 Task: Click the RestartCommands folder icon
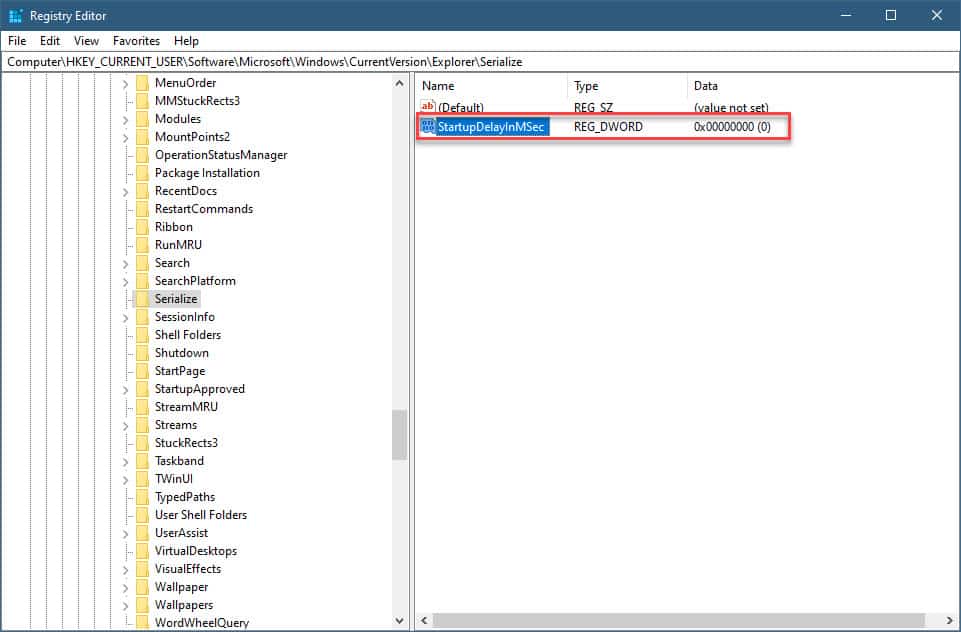pos(142,209)
